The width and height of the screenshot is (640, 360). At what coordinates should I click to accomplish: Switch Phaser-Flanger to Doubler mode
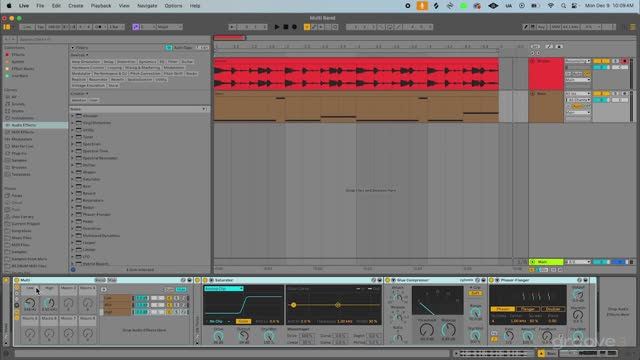coord(553,309)
